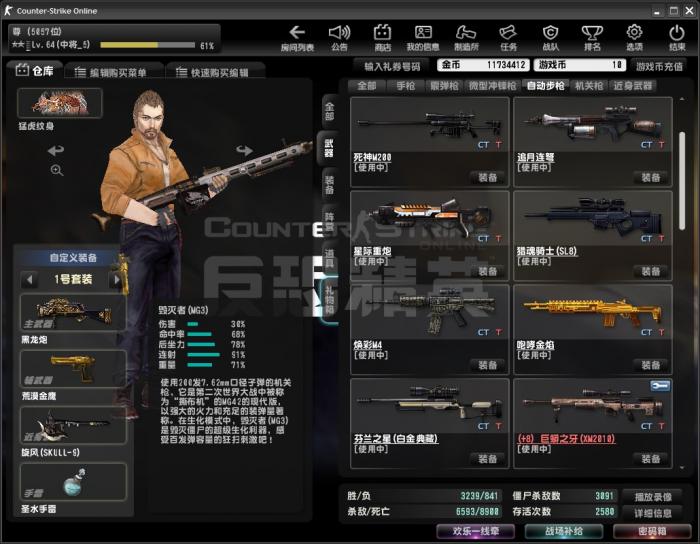
Task: Select melee weapon slot 旋风 (SKULL-9)
Action: 73,425
